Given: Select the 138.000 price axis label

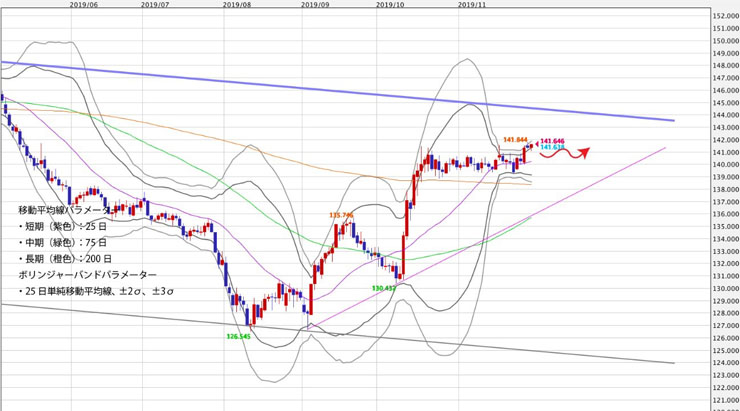Looking at the screenshot, I should (x=726, y=190).
